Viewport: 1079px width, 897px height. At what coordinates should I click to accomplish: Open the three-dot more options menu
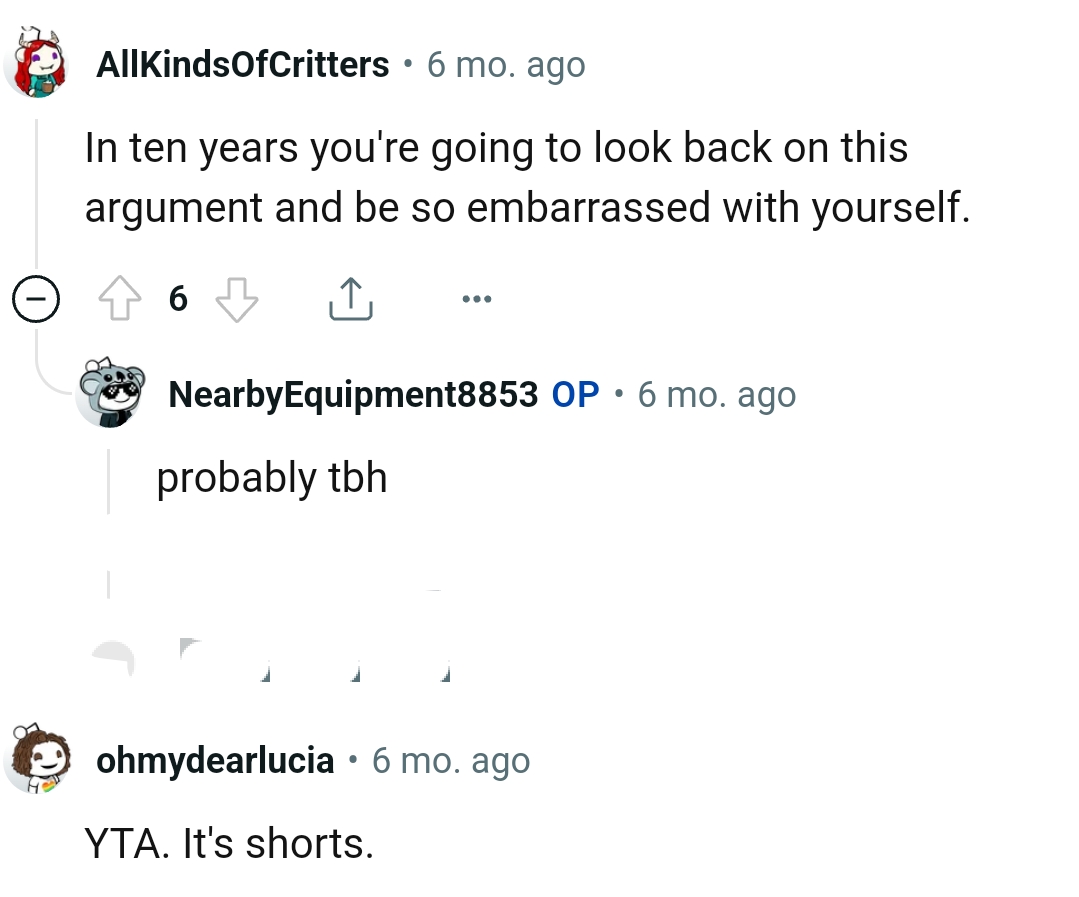(476, 298)
